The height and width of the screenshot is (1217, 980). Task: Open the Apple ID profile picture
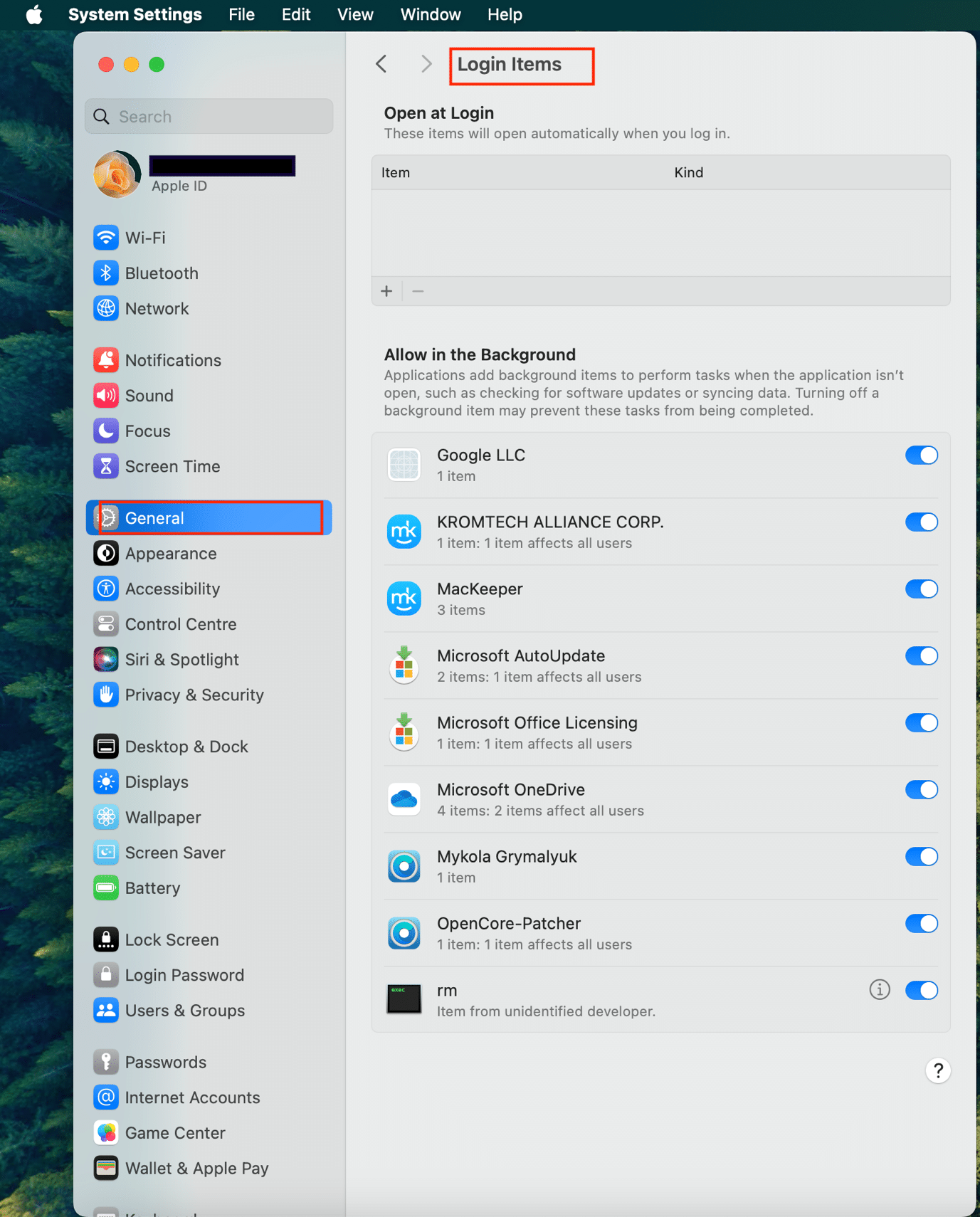(x=117, y=174)
